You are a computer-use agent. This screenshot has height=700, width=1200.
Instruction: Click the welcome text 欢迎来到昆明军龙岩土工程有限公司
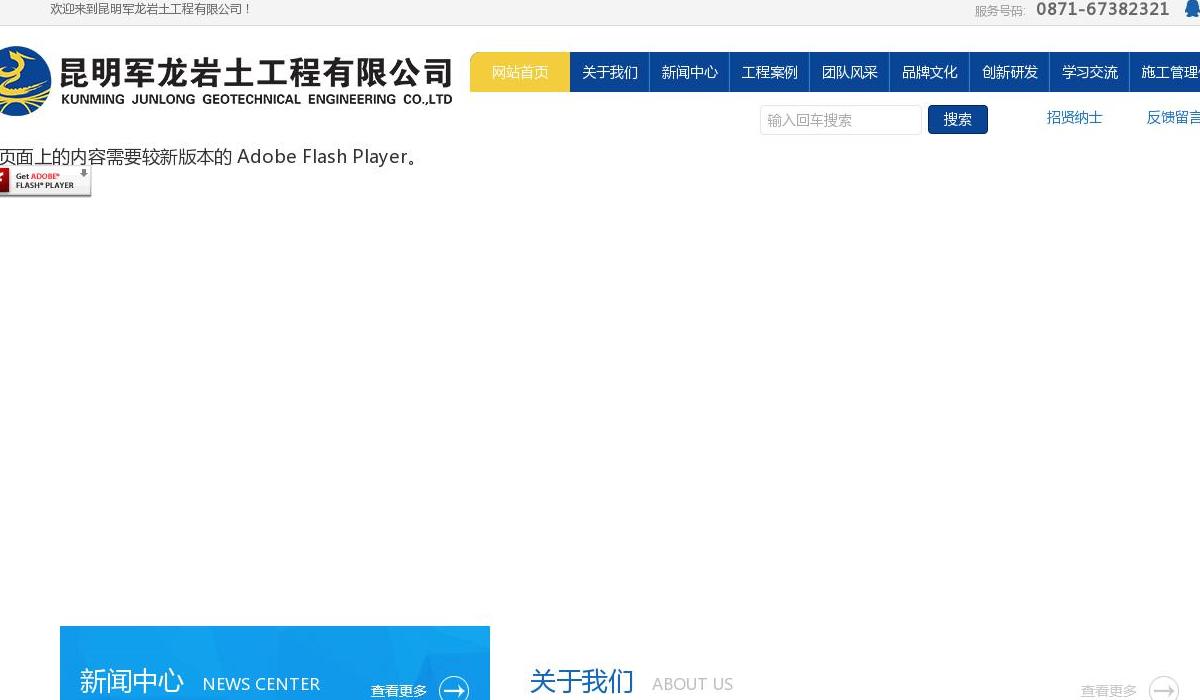click(x=151, y=9)
